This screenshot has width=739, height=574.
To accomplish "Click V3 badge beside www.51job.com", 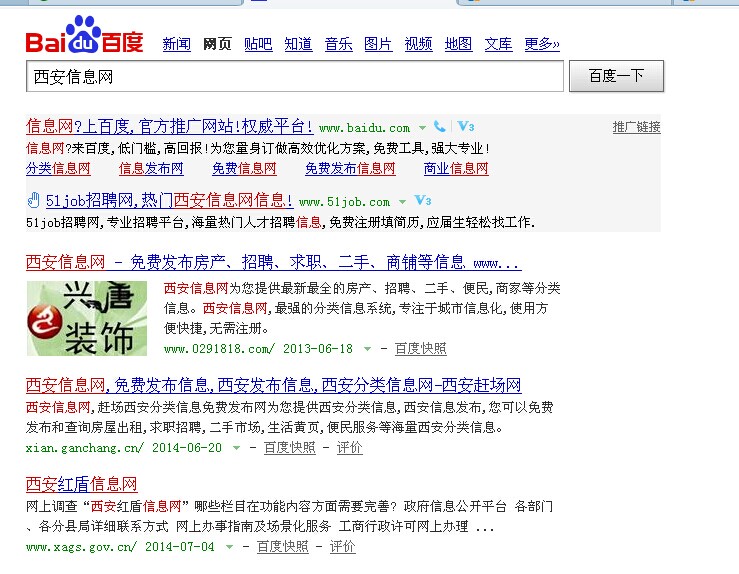I will (x=422, y=201).
